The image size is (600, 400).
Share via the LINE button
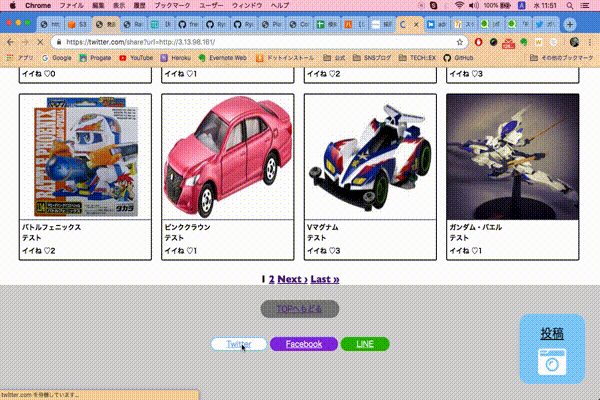tap(365, 344)
